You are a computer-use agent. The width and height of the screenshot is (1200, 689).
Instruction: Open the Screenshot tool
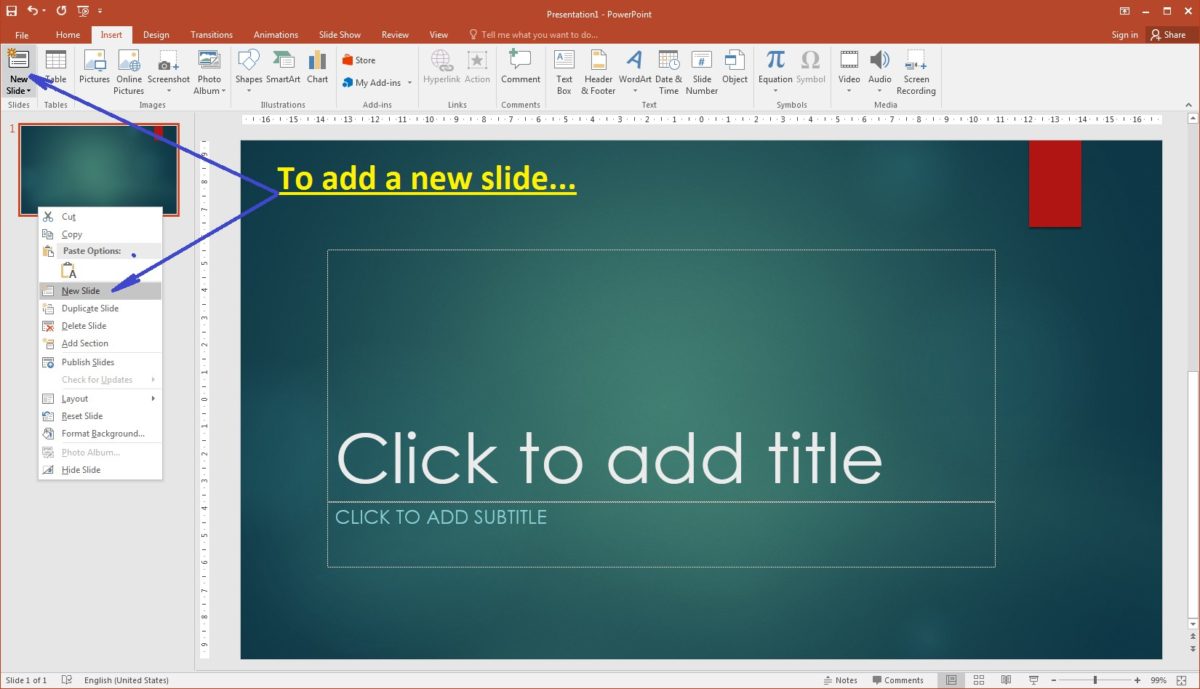pyautogui.click(x=168, y=68)
